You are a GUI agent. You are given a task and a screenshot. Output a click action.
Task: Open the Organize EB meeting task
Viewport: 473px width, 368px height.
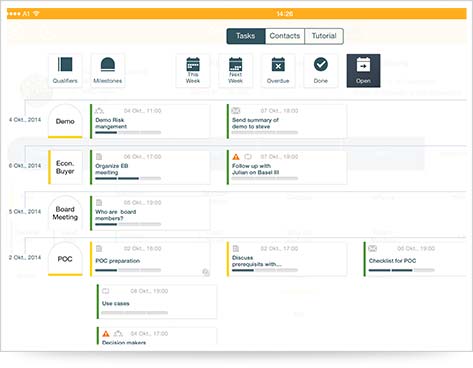(x=150, y=167)
